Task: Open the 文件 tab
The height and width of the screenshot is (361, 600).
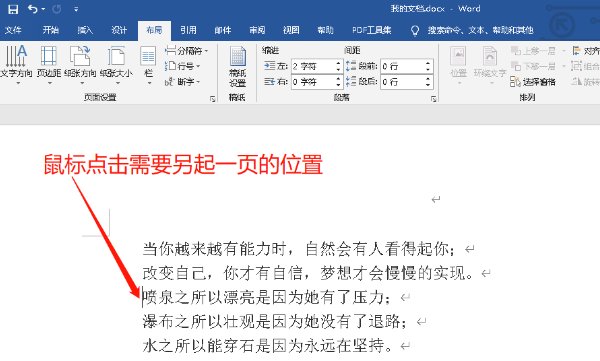Action: tap(13, 30)
